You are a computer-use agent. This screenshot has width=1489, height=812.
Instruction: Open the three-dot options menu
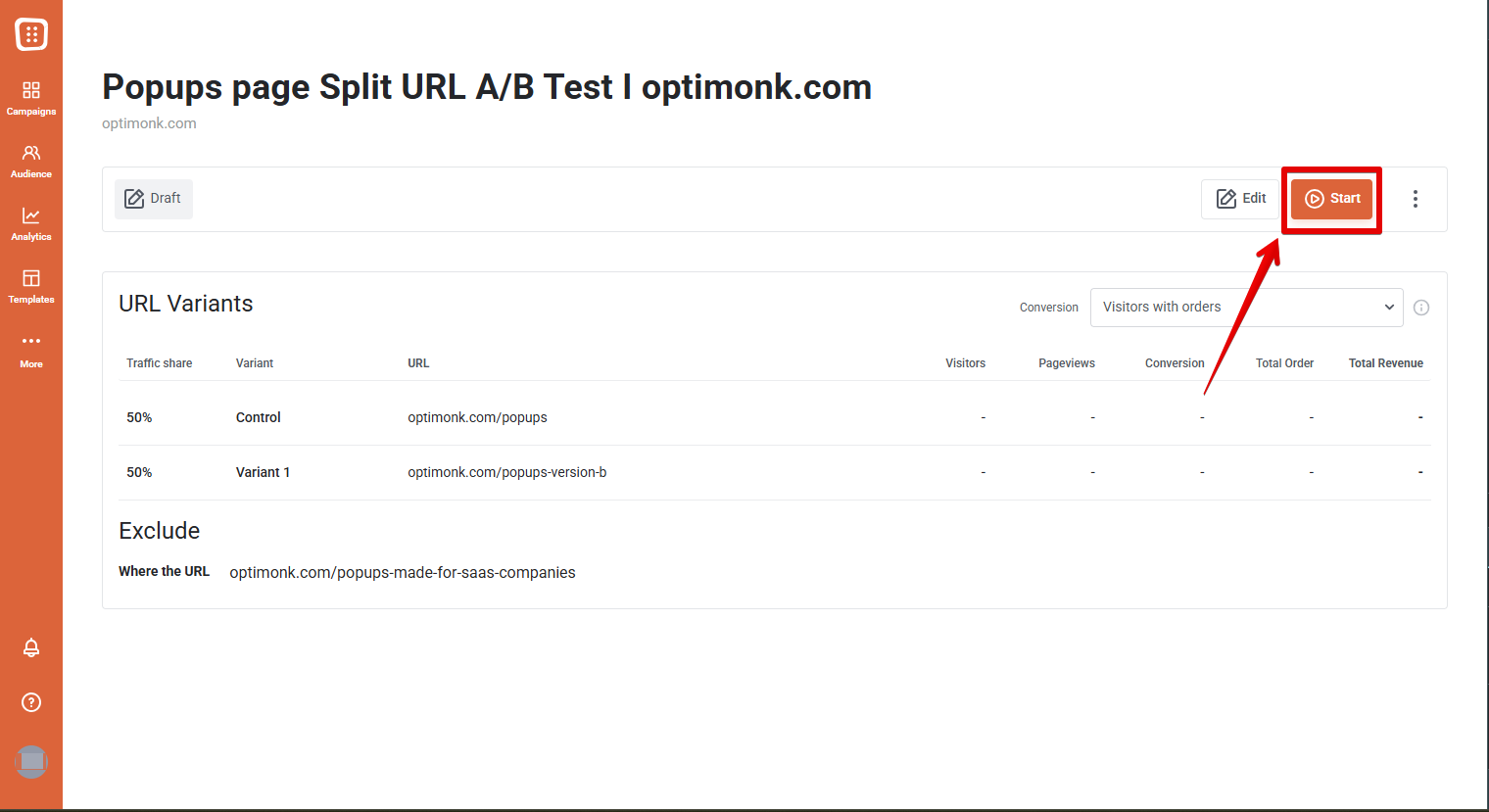[1416, 199]
